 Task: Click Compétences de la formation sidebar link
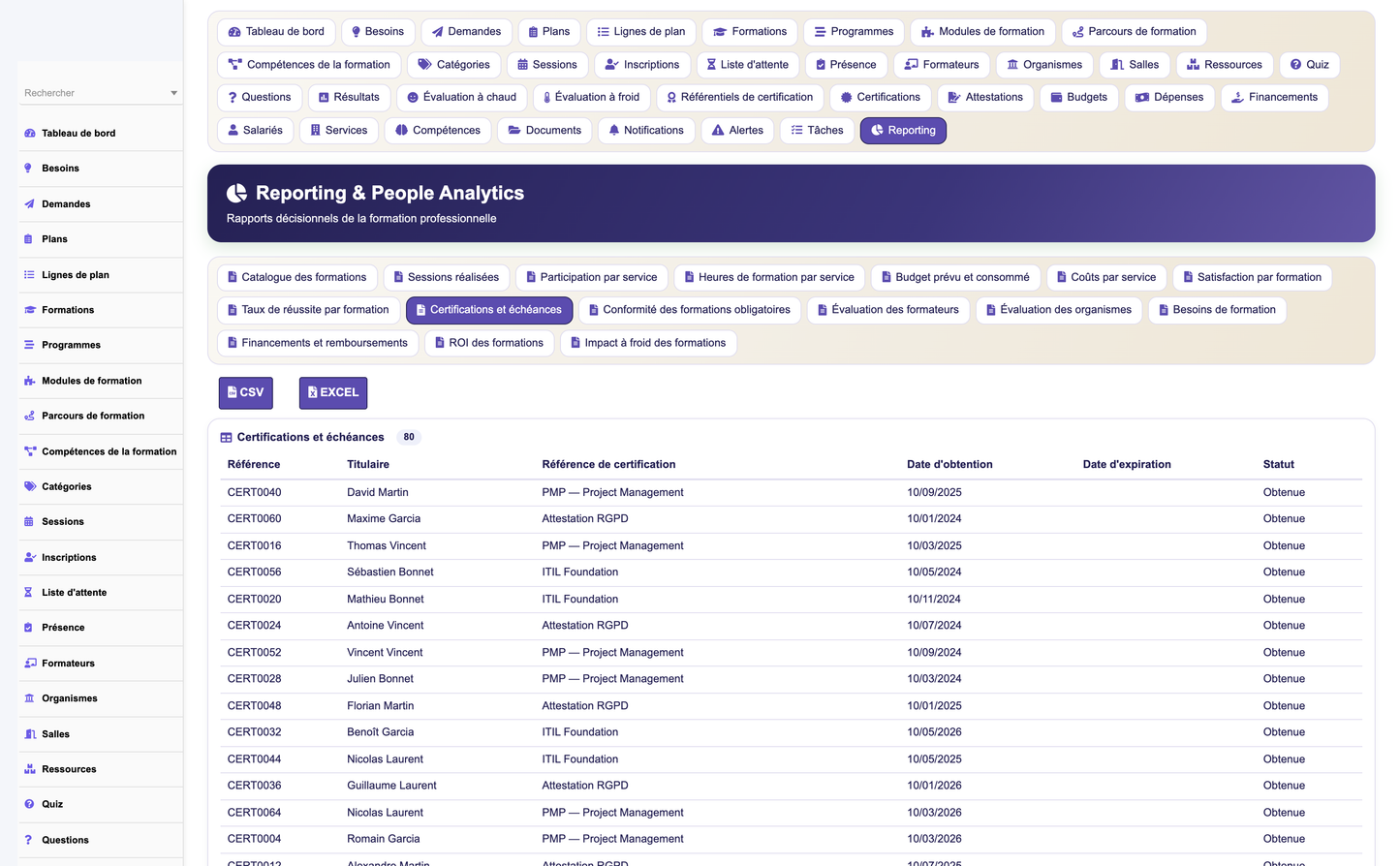coord(109,451)
